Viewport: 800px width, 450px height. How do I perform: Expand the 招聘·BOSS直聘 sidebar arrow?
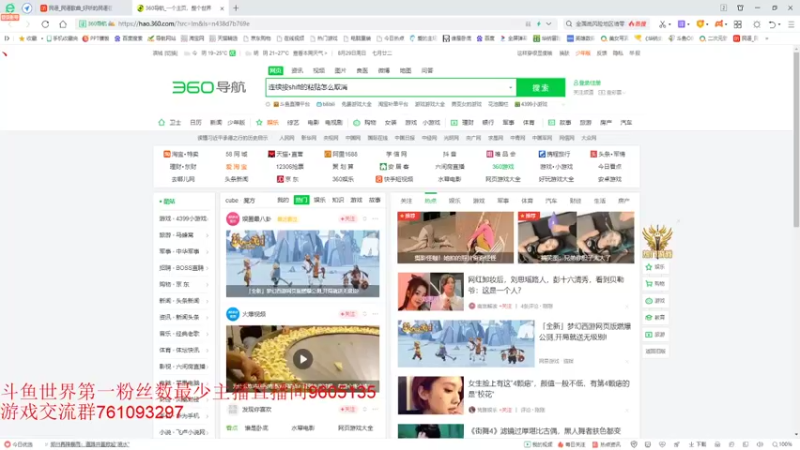207,268
